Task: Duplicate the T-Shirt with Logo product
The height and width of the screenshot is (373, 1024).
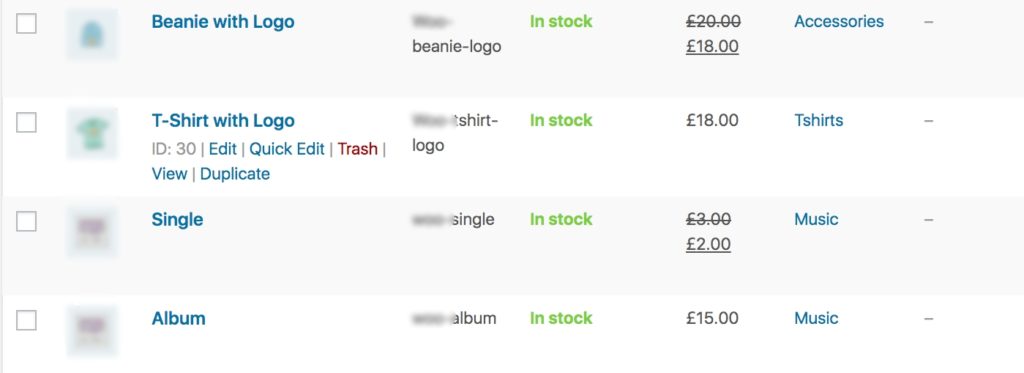Action: 234,174
